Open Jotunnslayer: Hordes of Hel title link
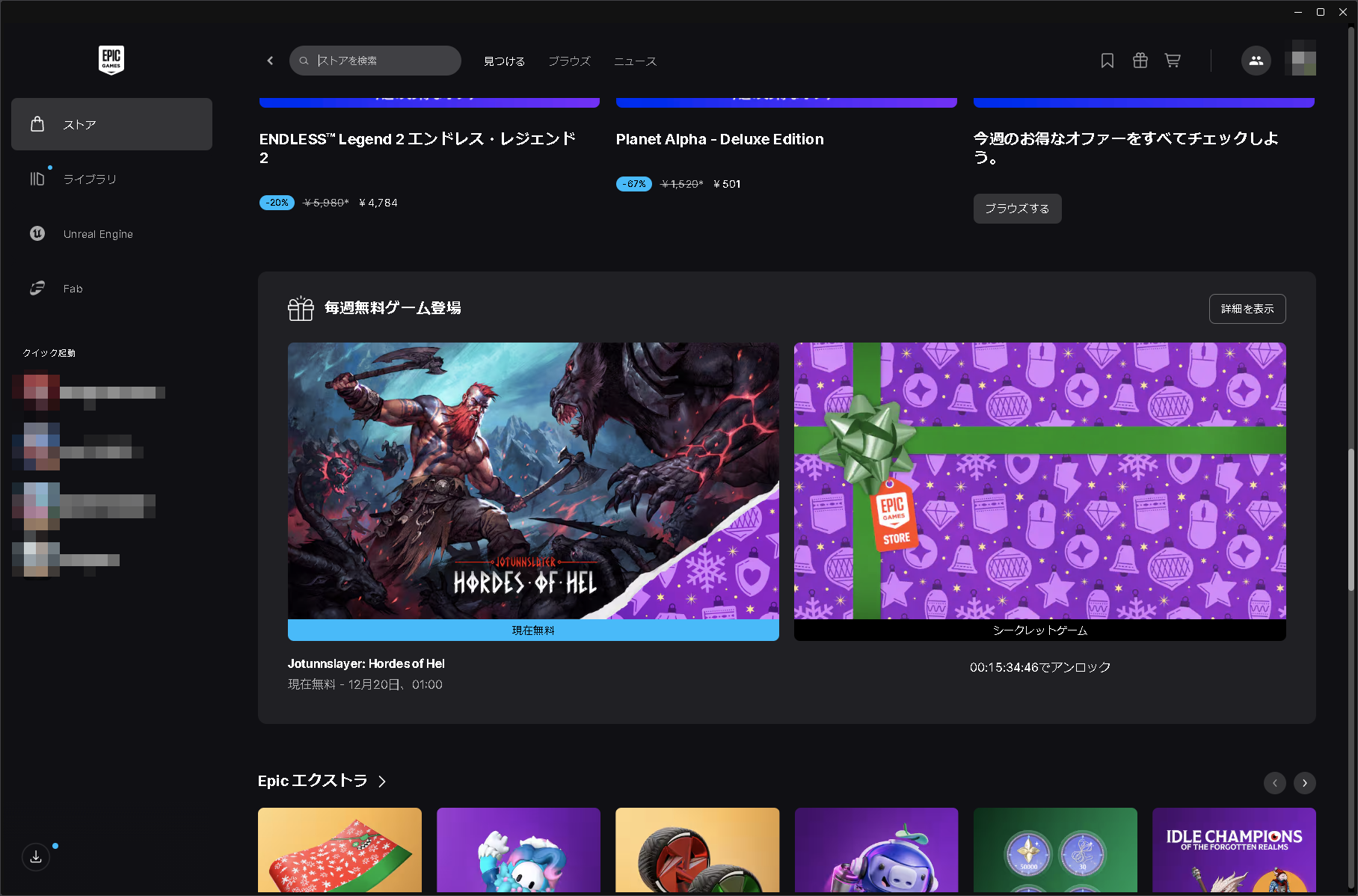This screenshot has width=1358, height=896. click(366, 663)
